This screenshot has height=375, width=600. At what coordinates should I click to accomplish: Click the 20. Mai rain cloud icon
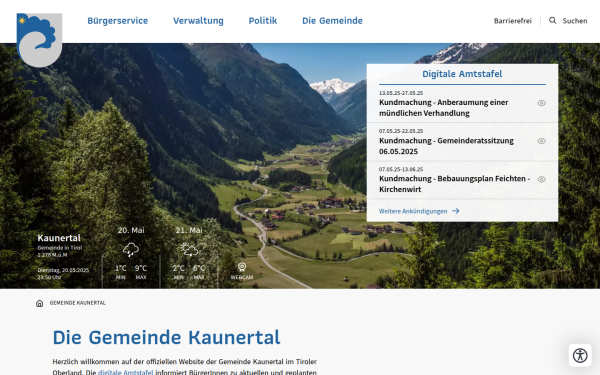[x=130, y=249]
